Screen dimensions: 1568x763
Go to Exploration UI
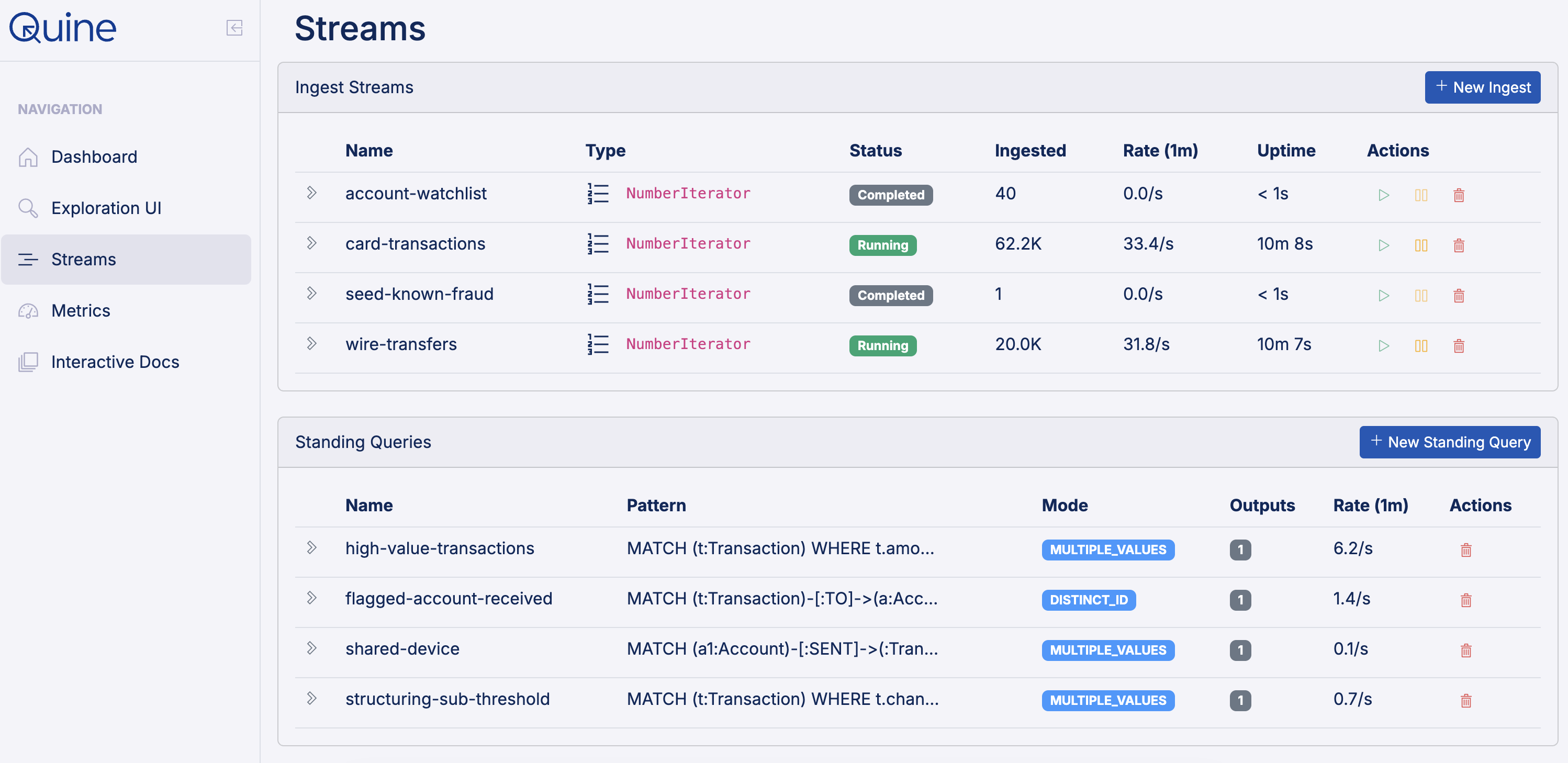(x=126, y=208)
